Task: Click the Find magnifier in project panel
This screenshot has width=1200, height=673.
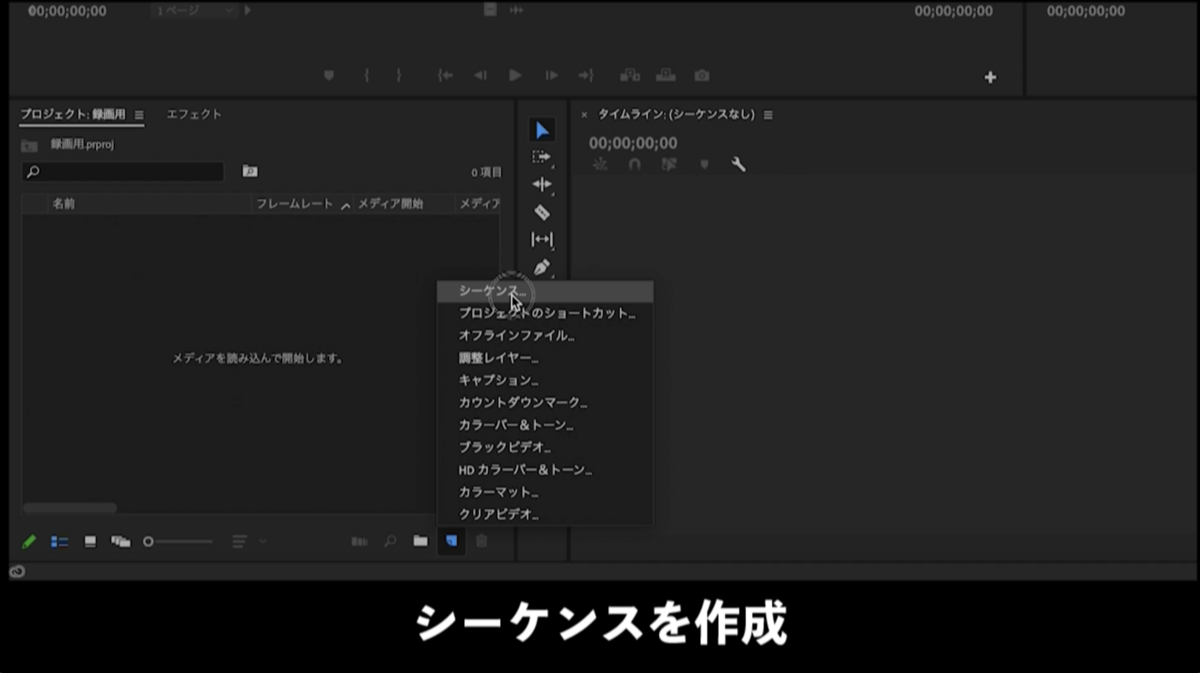Action: point(390,541)
